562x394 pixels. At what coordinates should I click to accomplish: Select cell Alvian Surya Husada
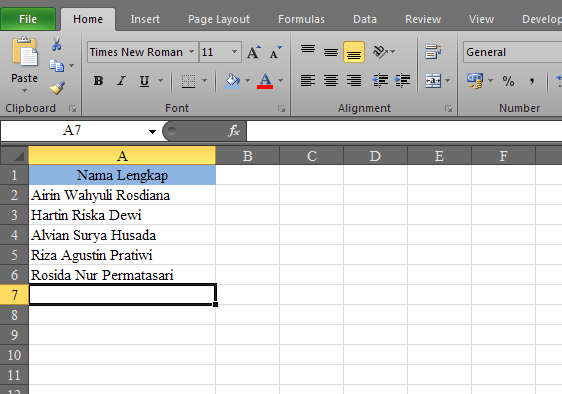(x=122, y=235)
